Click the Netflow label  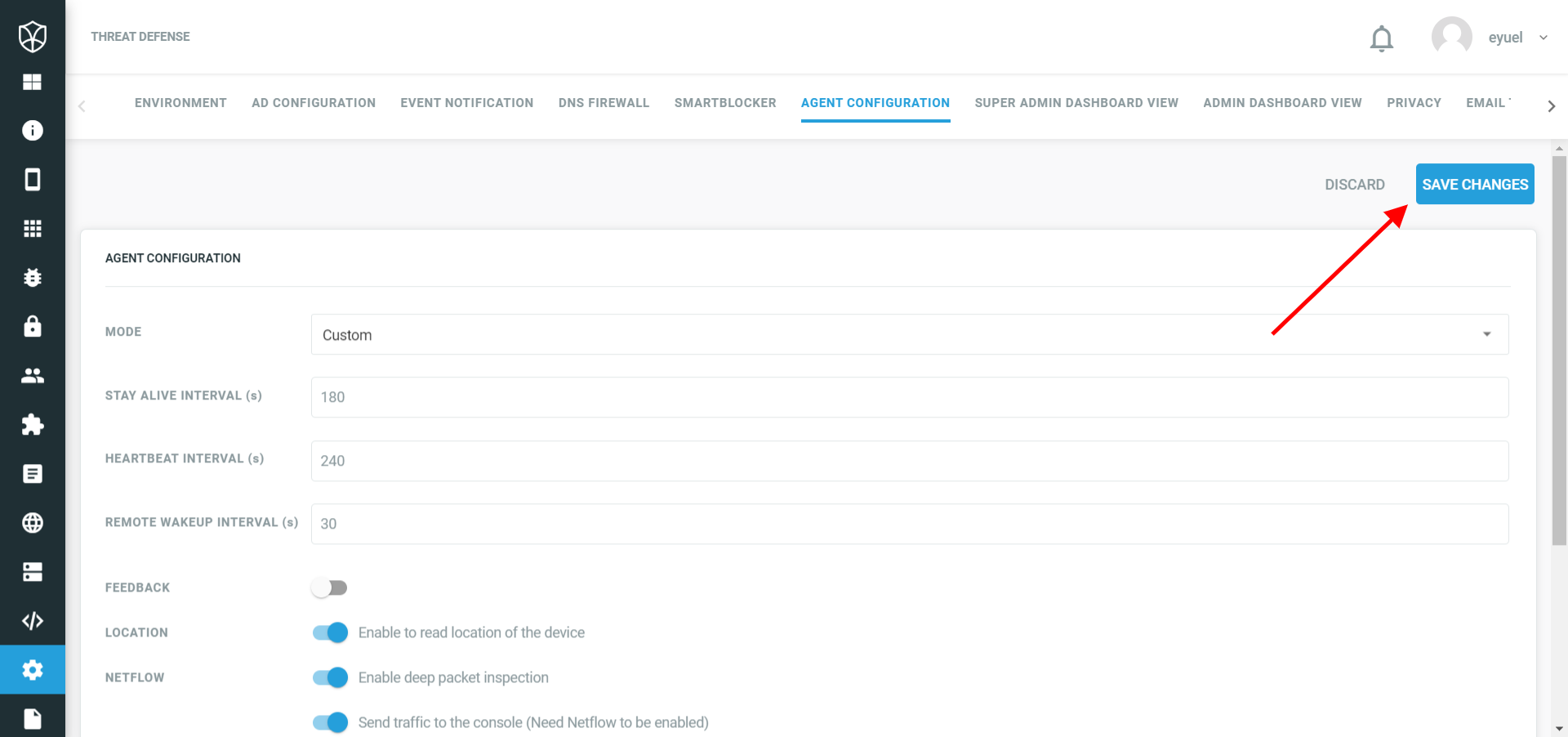pyautogui.click(x=135, y=677)
